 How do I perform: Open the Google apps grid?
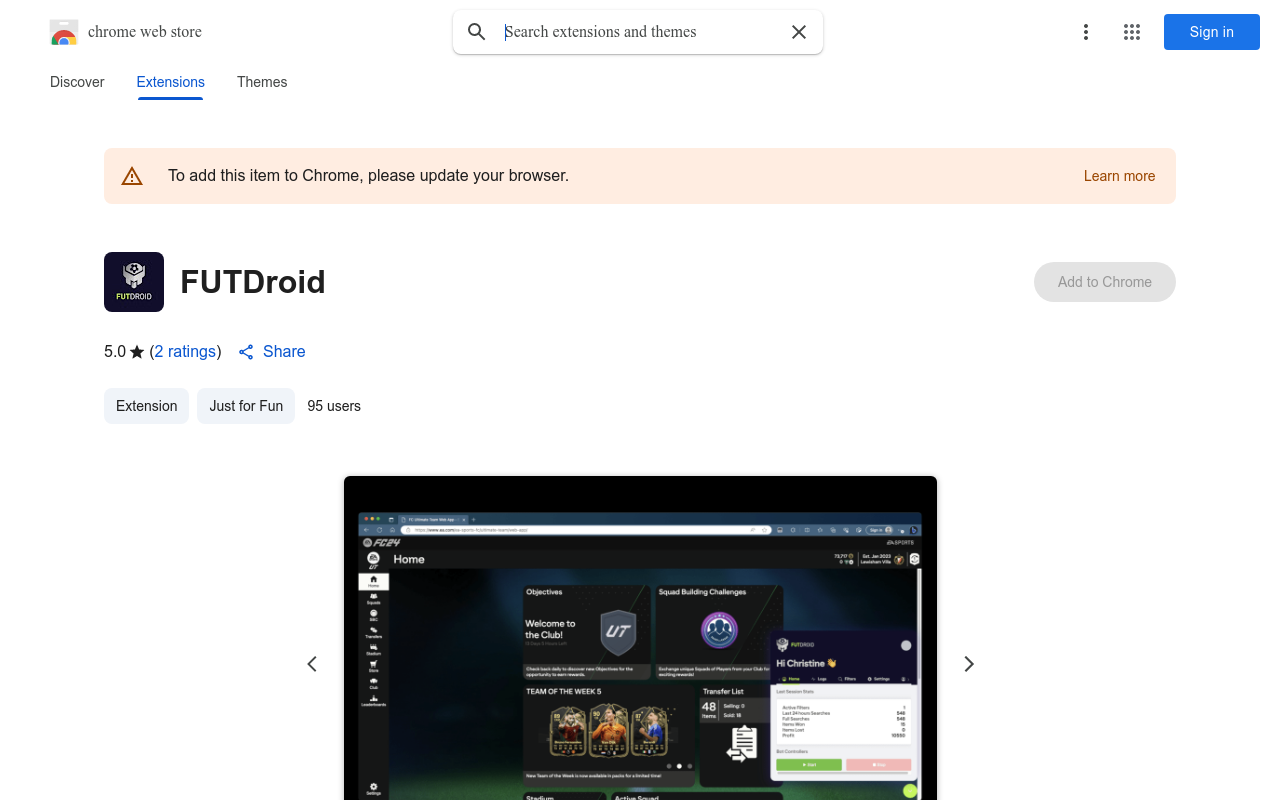[1132, 32]
